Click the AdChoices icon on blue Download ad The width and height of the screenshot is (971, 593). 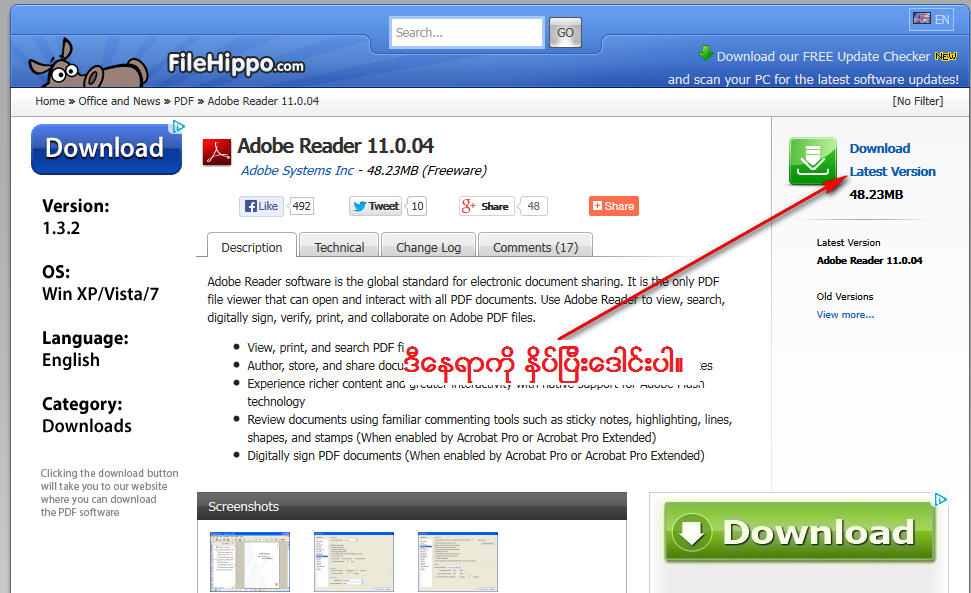tap(178, 126)
